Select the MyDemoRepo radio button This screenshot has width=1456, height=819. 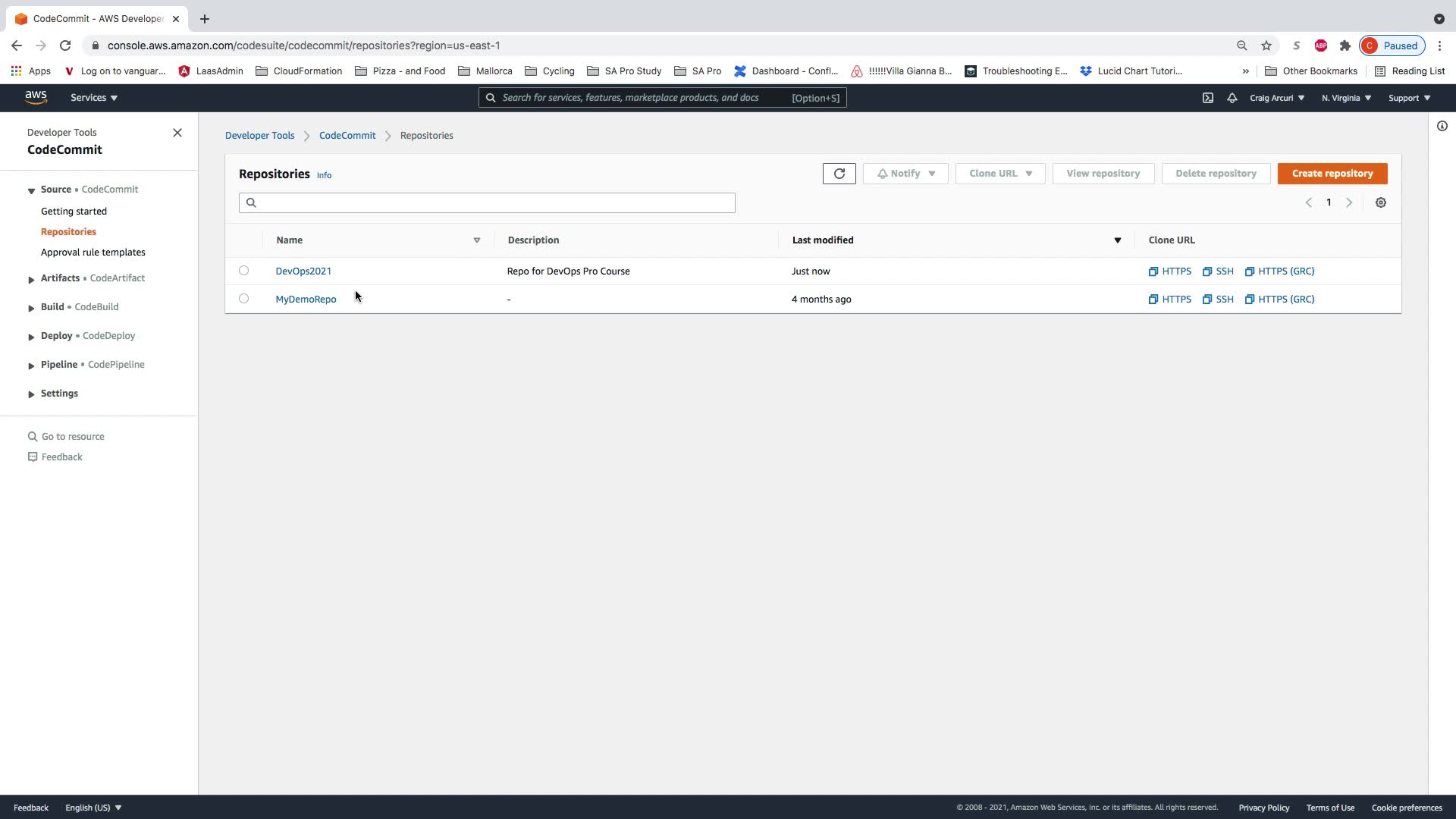pos(243,298)
